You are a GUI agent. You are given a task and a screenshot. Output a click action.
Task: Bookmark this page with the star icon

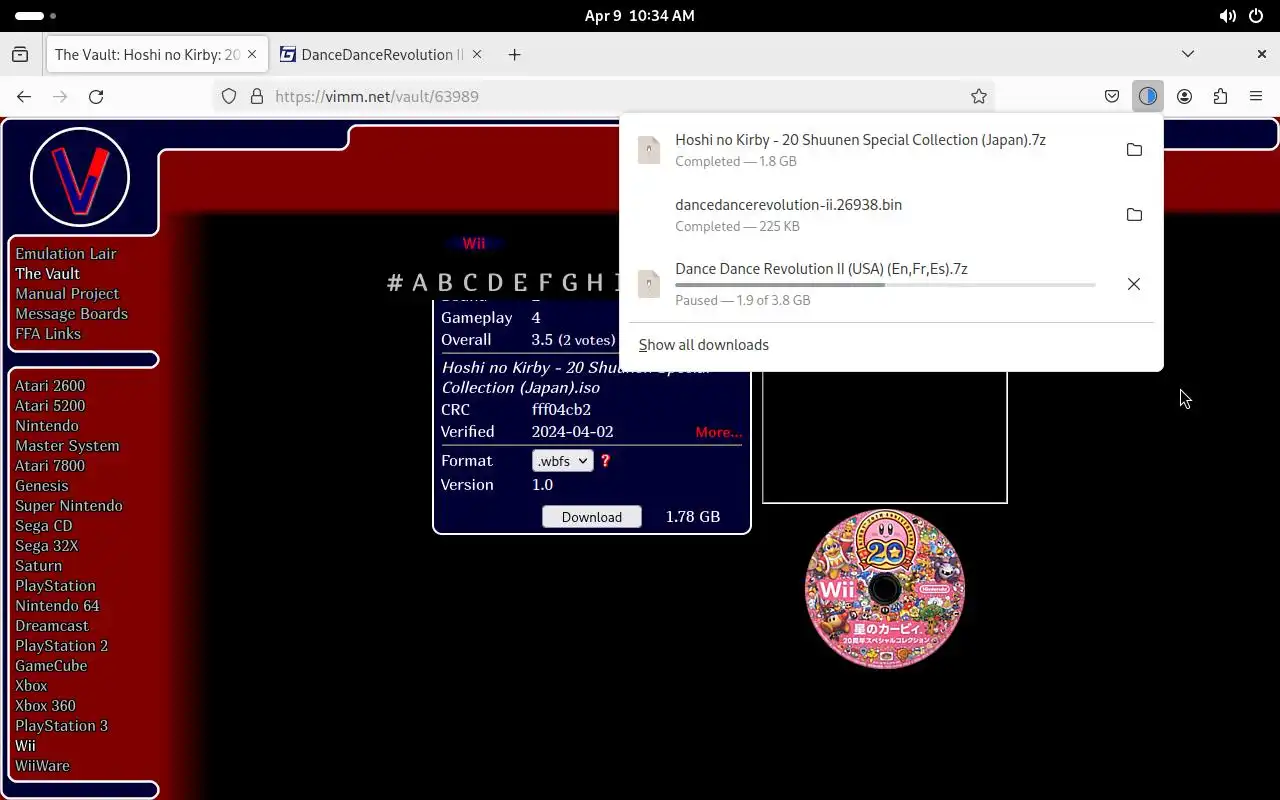tap(979, 96)
